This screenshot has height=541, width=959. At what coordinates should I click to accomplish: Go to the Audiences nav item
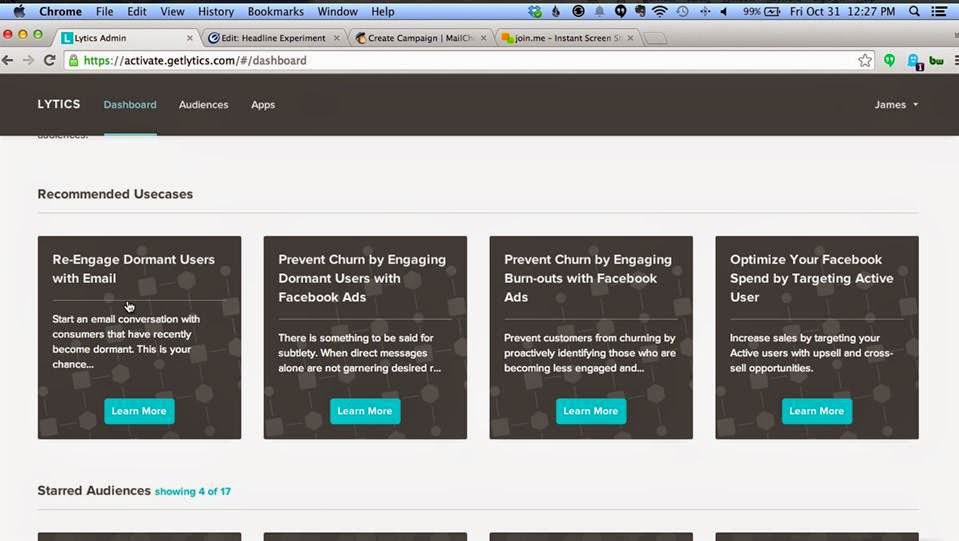(203, 105)
